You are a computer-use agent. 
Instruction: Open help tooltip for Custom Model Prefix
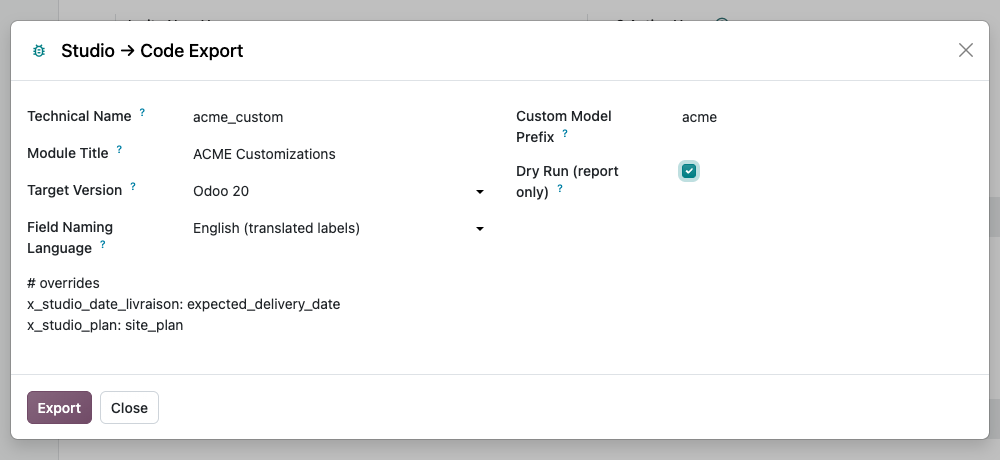coord(564,133)
